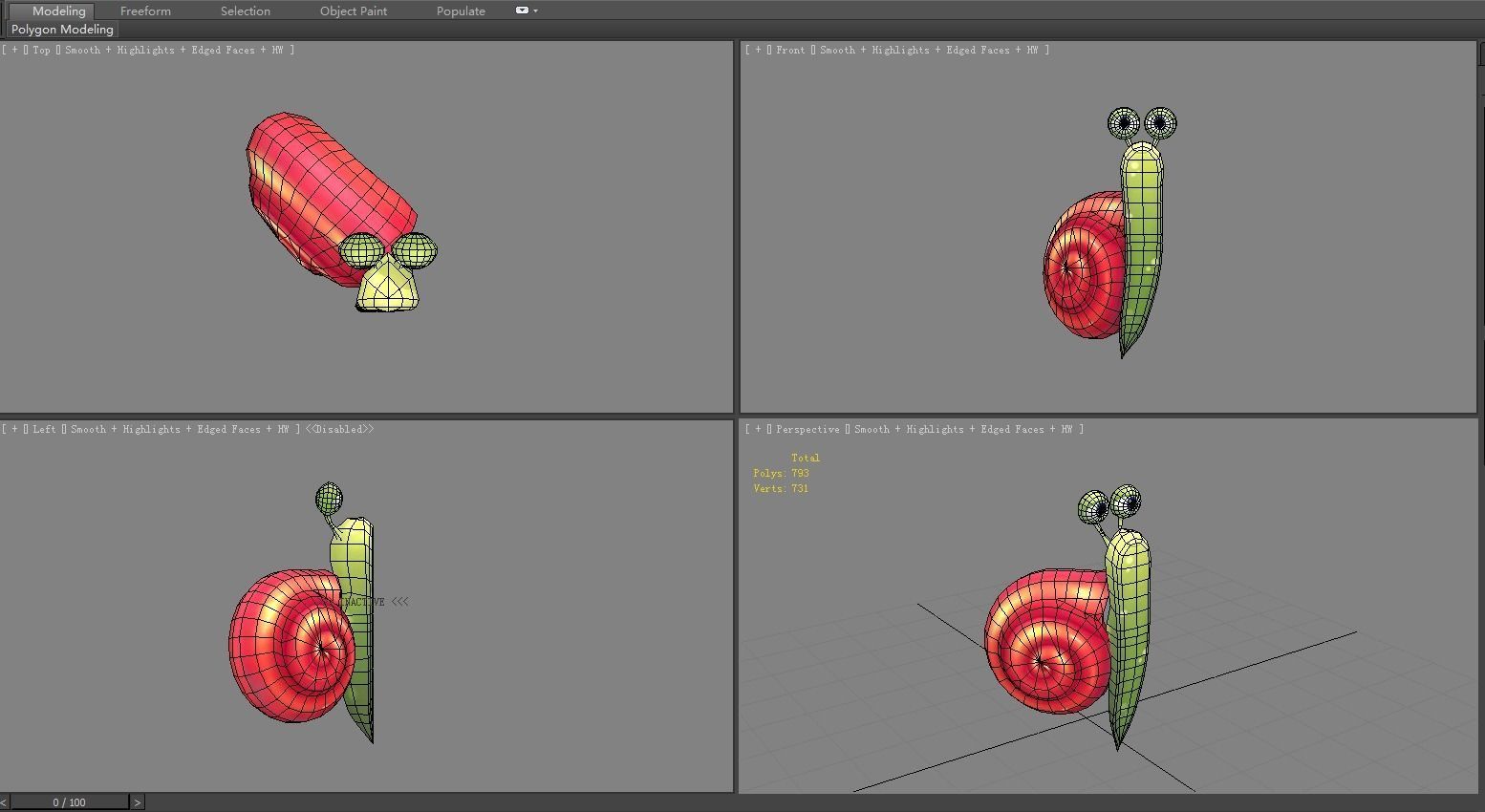Screen dimensions: 1485x812
Task: Expand the Polygon Modeling panel
Action: [62, 29]
